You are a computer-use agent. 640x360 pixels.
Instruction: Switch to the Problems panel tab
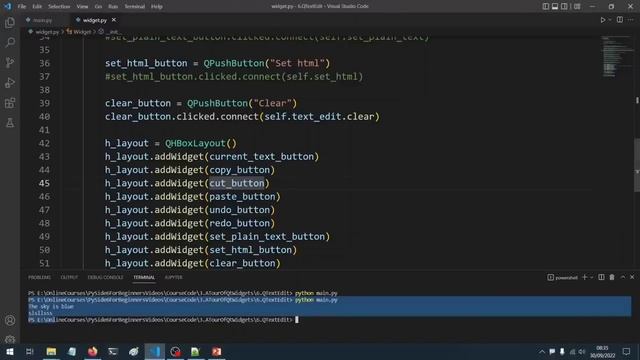click(40, 277)
